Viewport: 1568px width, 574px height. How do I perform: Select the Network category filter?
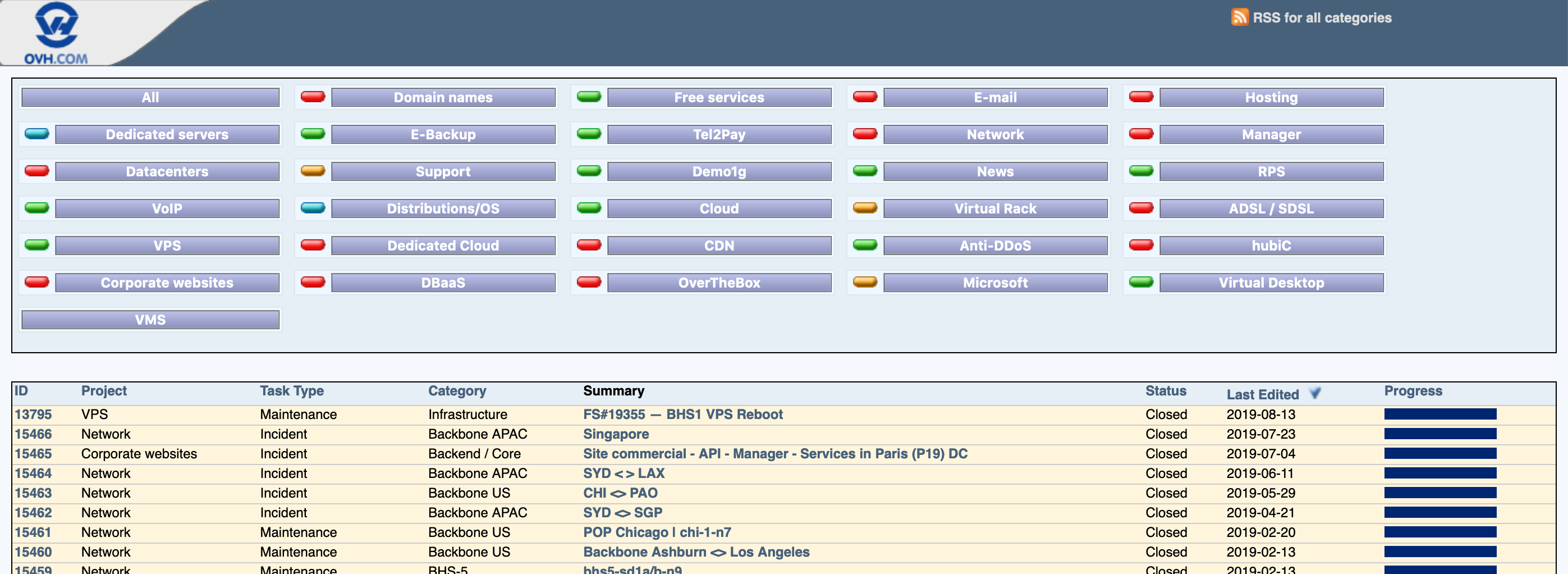click(994, 135)
